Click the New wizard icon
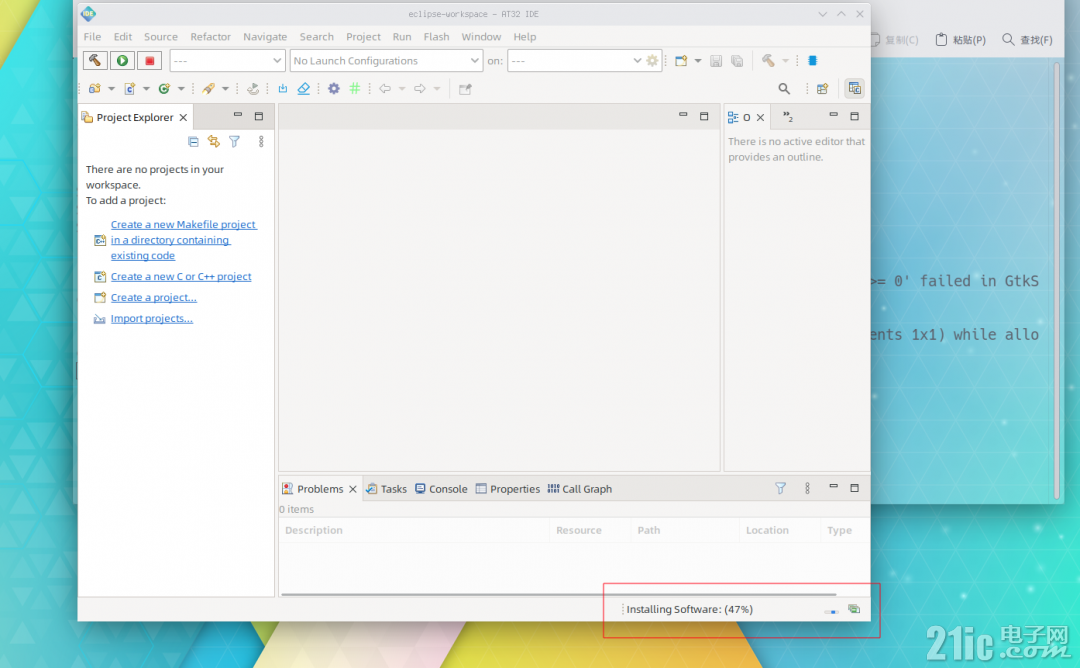 (681, 61)
